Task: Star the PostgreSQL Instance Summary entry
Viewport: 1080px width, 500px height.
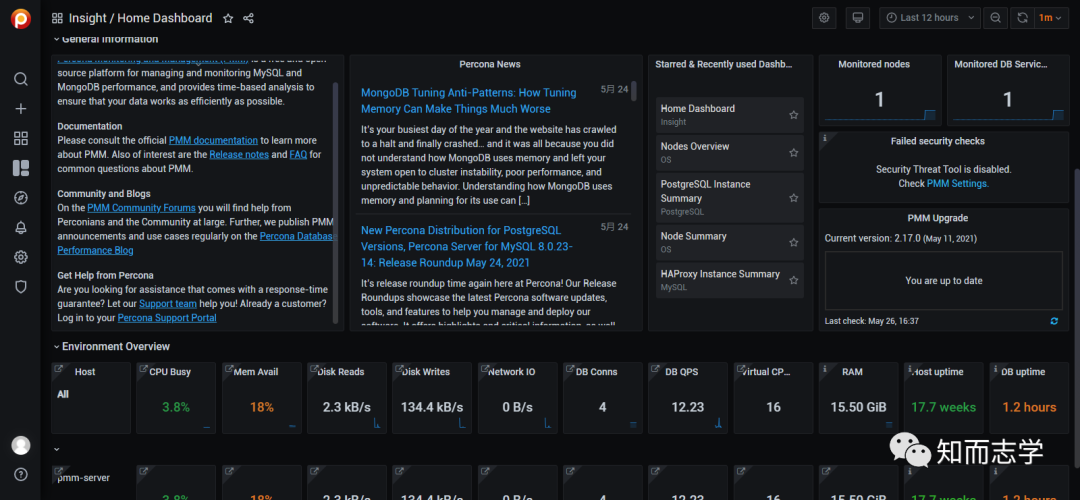Action: click(x=793, y=198)
